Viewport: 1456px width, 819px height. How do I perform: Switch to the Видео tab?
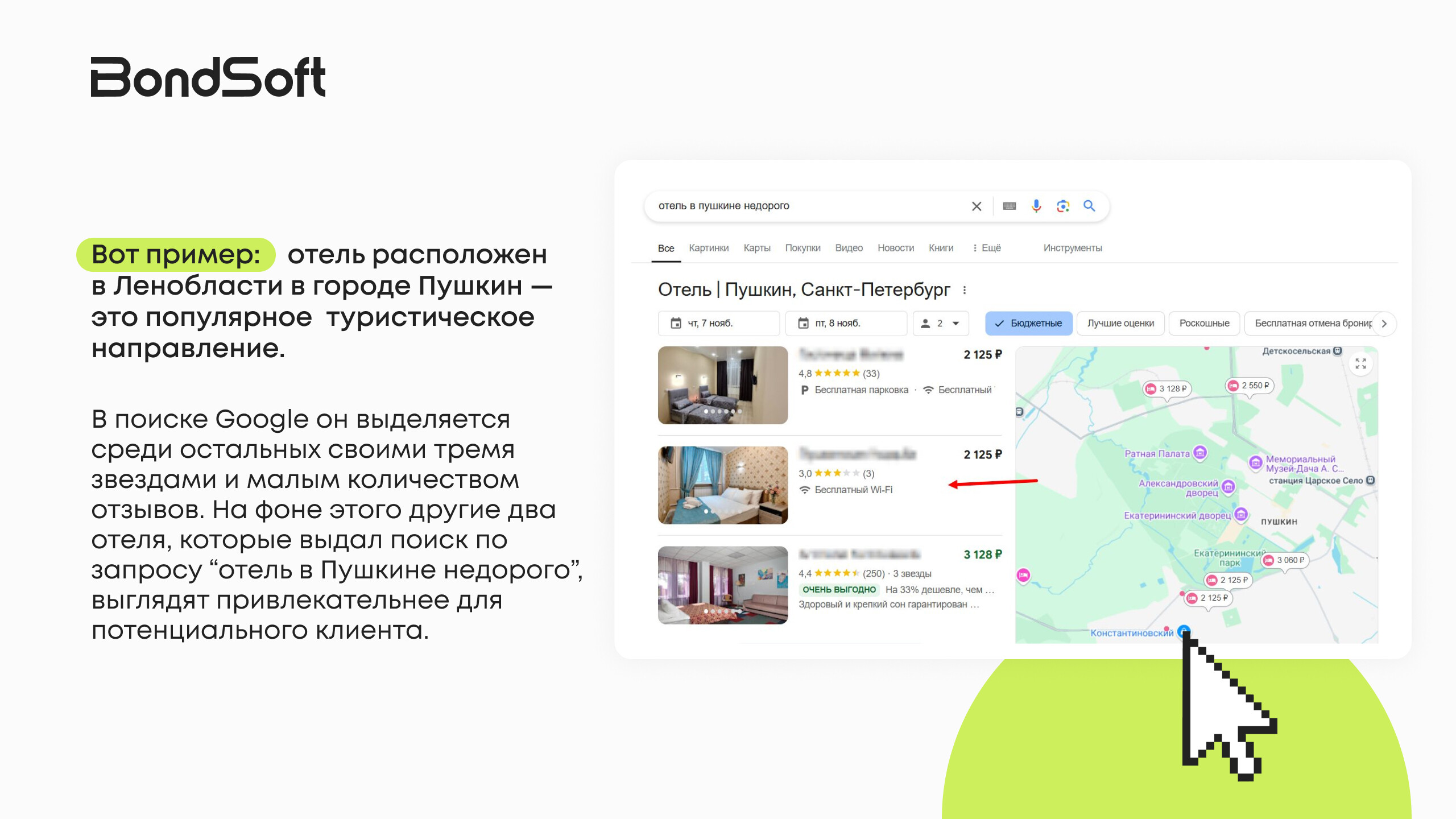point(849,248)
